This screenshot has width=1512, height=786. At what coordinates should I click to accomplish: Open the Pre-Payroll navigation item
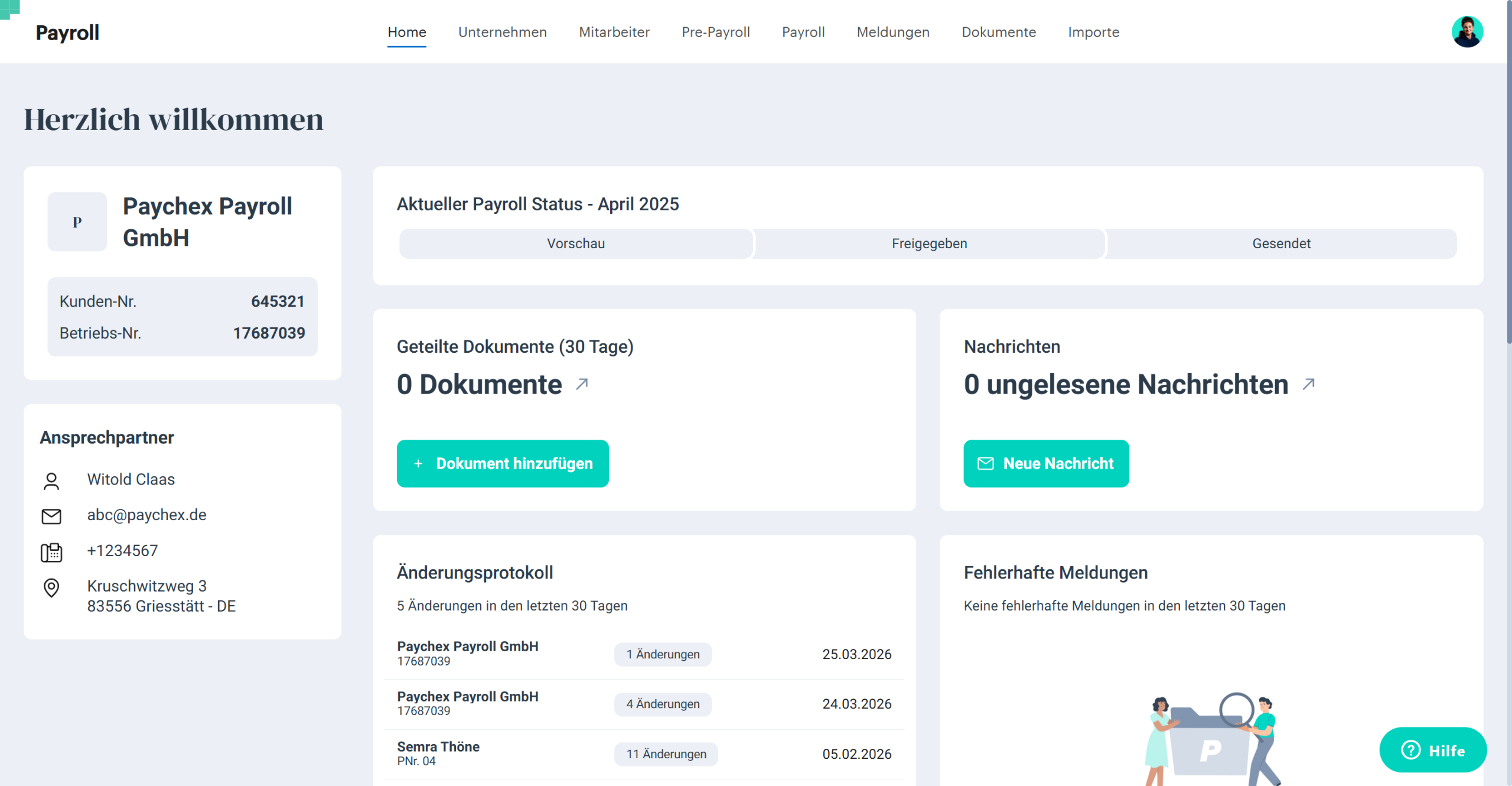click(715, 32)
